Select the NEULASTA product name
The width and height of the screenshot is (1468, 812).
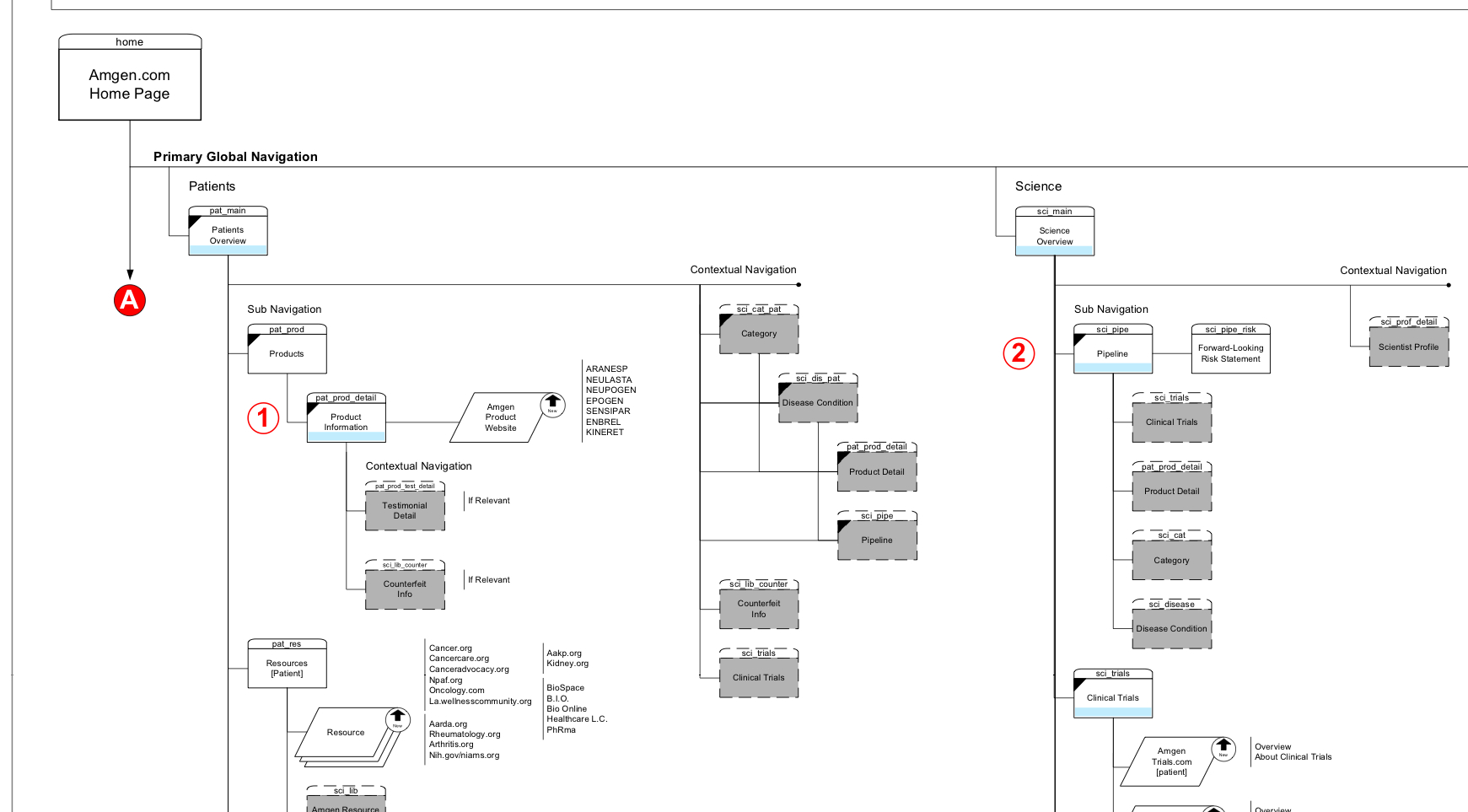pyautogui.click(x=609, y=380)
